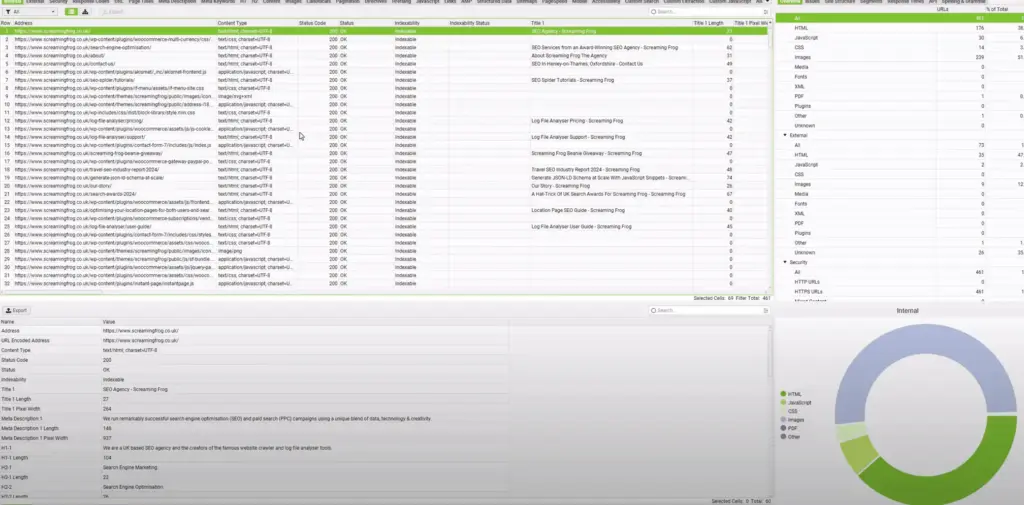Viewport: 1024px width, 505px height.
Task: Select the Images row under Internal overview
Action: click(x=803, y=58)
